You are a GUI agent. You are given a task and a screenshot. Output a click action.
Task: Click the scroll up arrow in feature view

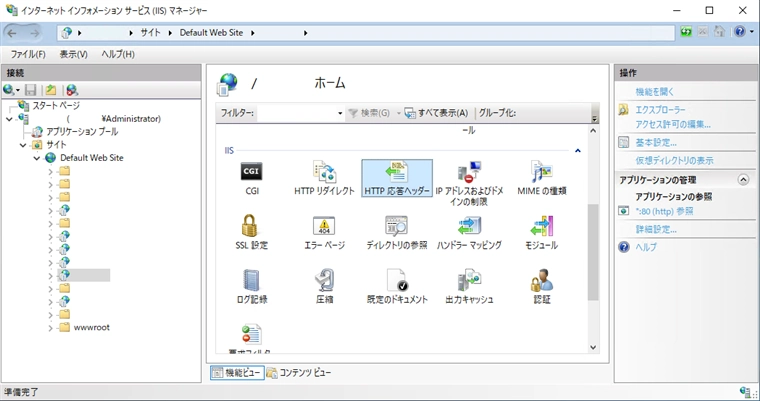click(x=593, y=131)
